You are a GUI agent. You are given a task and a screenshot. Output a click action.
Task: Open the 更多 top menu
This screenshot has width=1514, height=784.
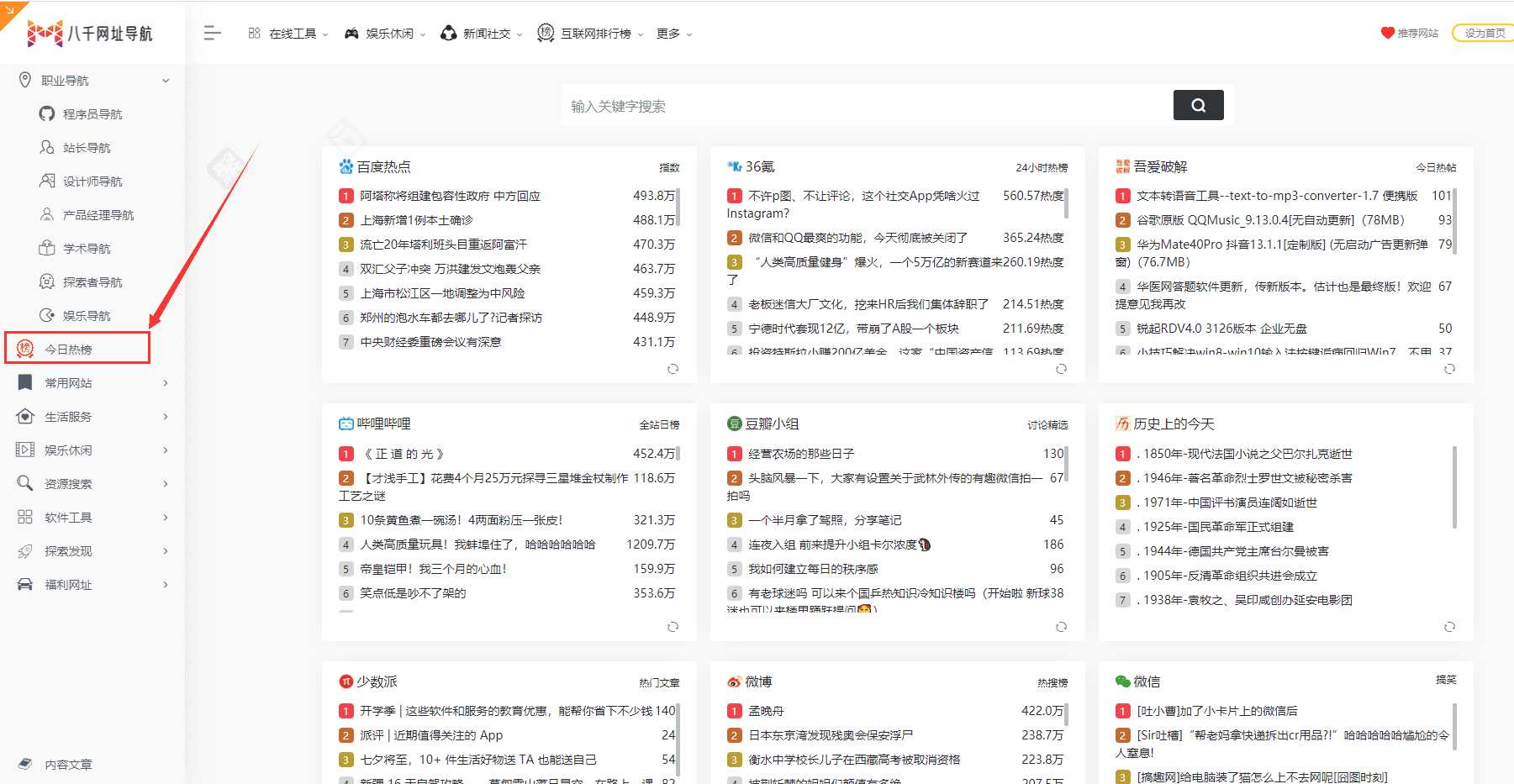pos(673,34)
